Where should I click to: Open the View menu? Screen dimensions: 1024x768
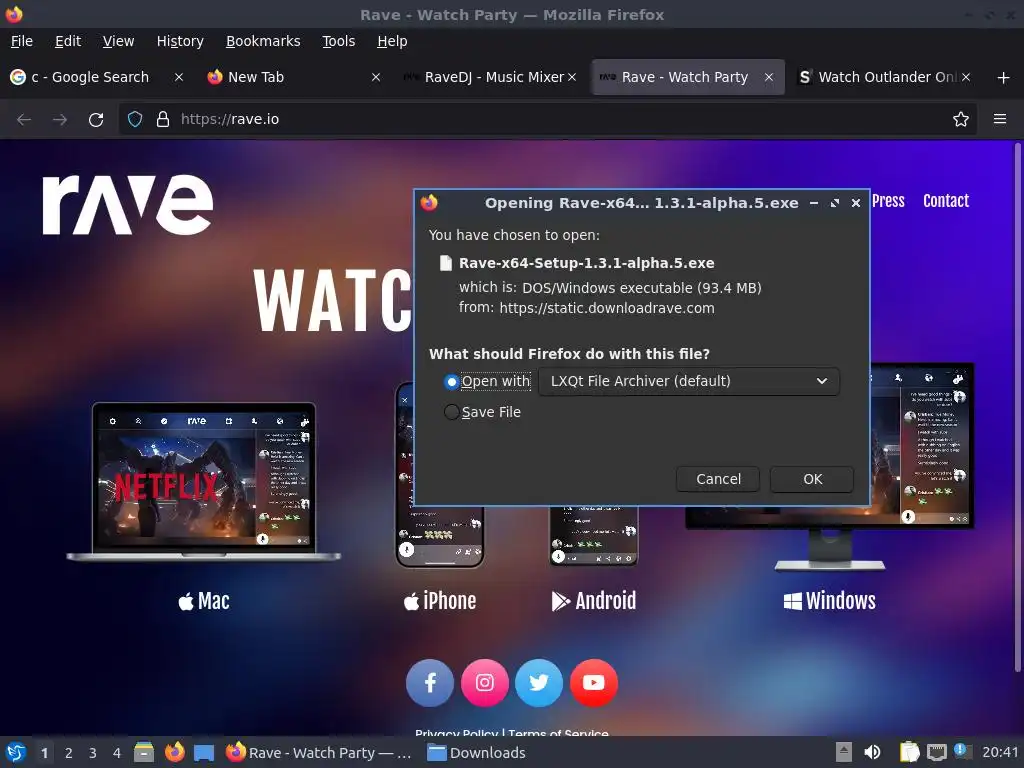118,41
